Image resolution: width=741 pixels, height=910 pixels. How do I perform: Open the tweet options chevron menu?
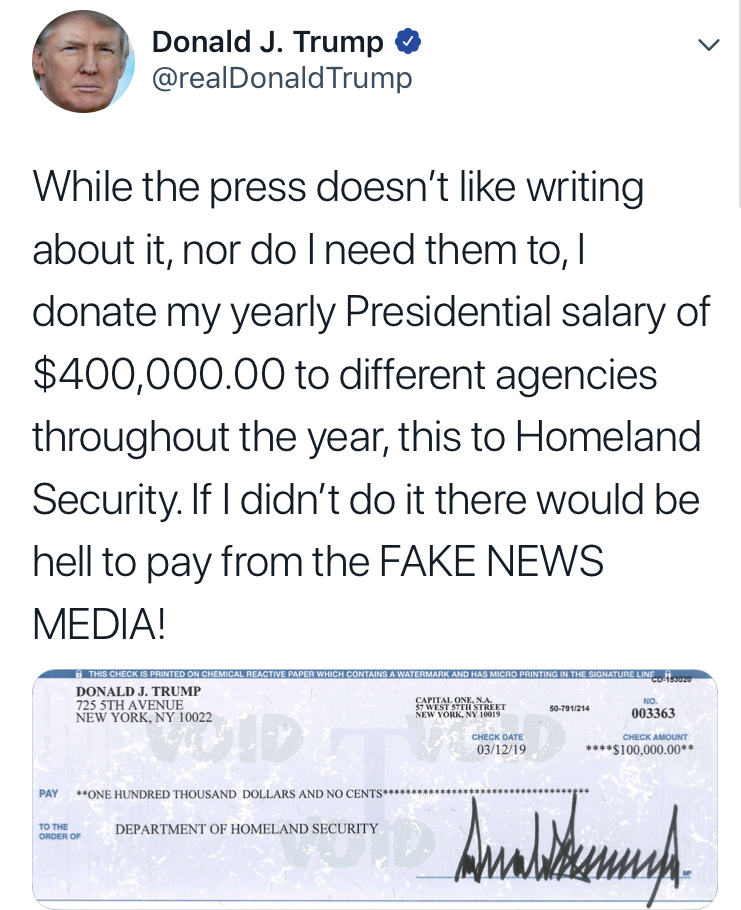click(x=708, y=46)
